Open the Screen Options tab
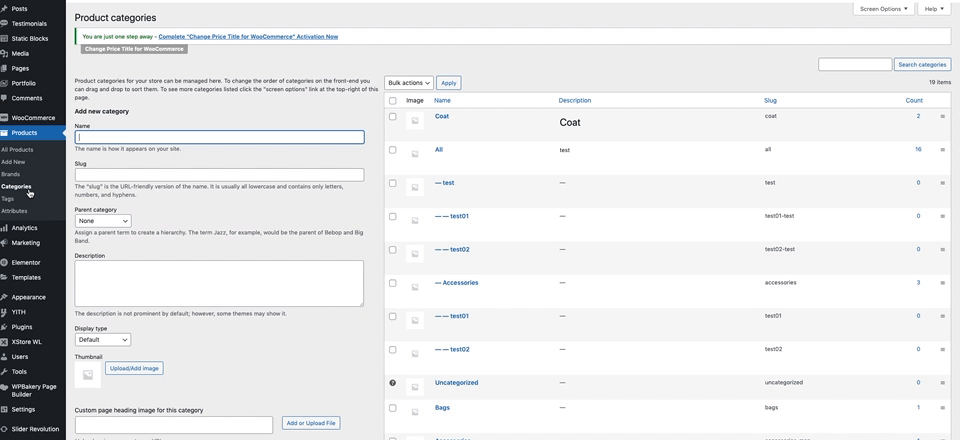 pos(883,9)
